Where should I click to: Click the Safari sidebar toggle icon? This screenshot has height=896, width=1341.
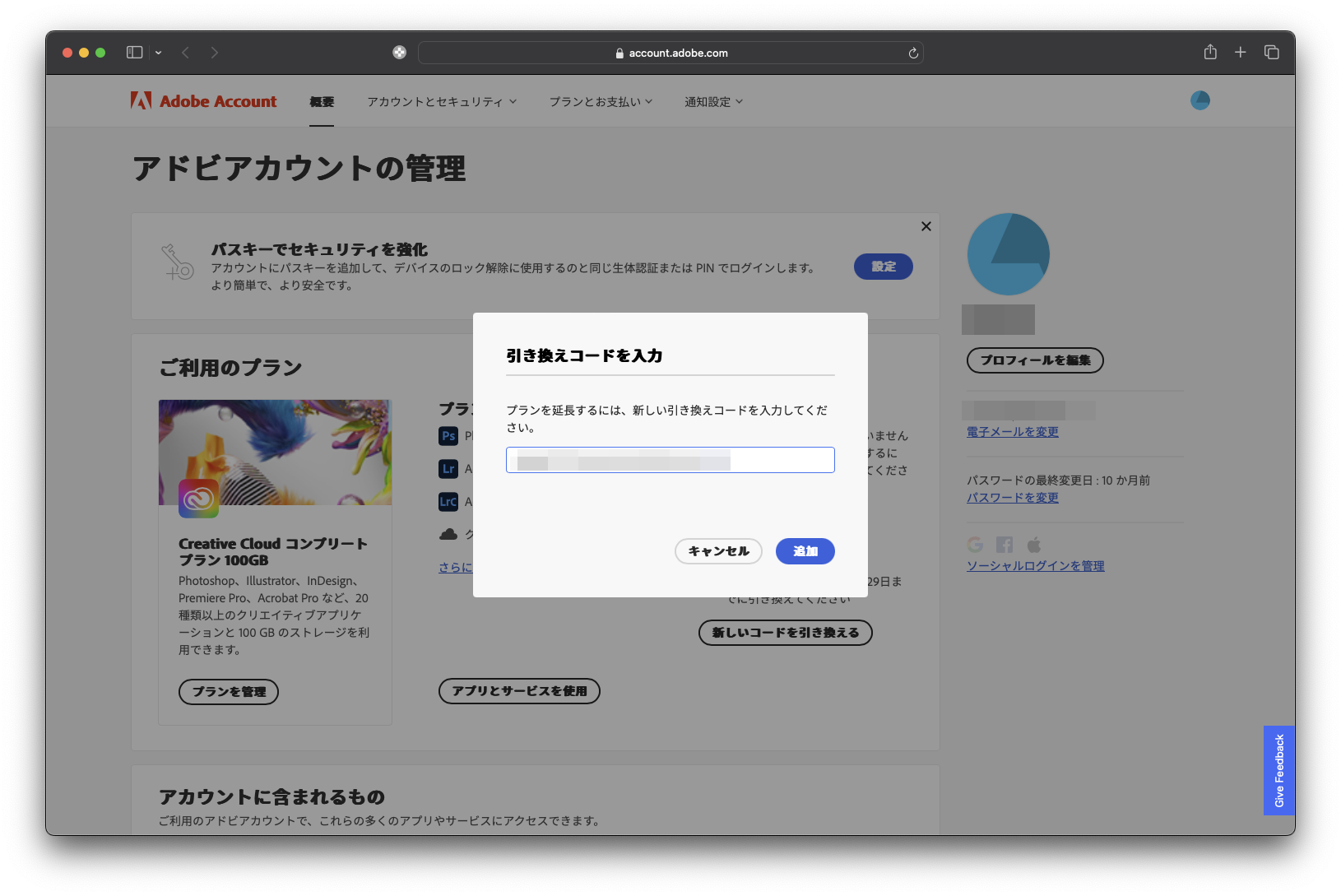[134, 53]
